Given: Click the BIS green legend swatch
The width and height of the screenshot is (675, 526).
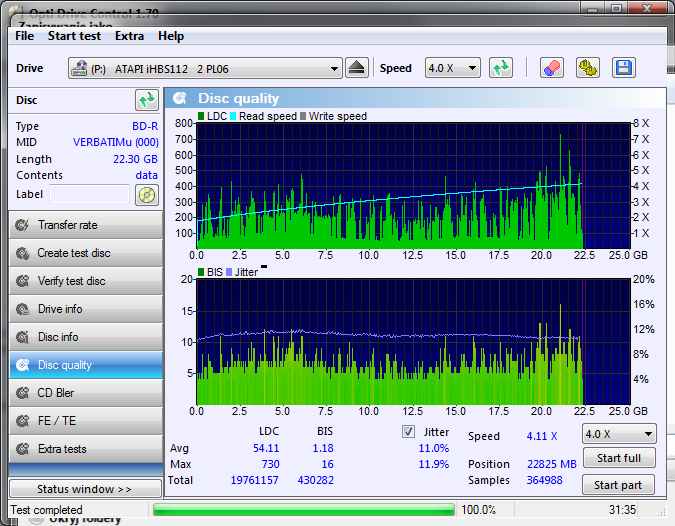Looking at the screenshot, I should (201, 272).
